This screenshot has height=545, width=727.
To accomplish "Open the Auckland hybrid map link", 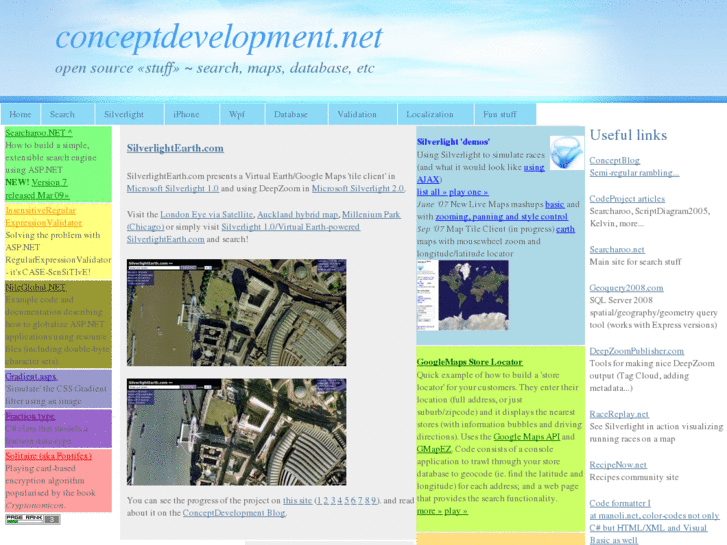I will pyautogui.click(x=298, y=215).
